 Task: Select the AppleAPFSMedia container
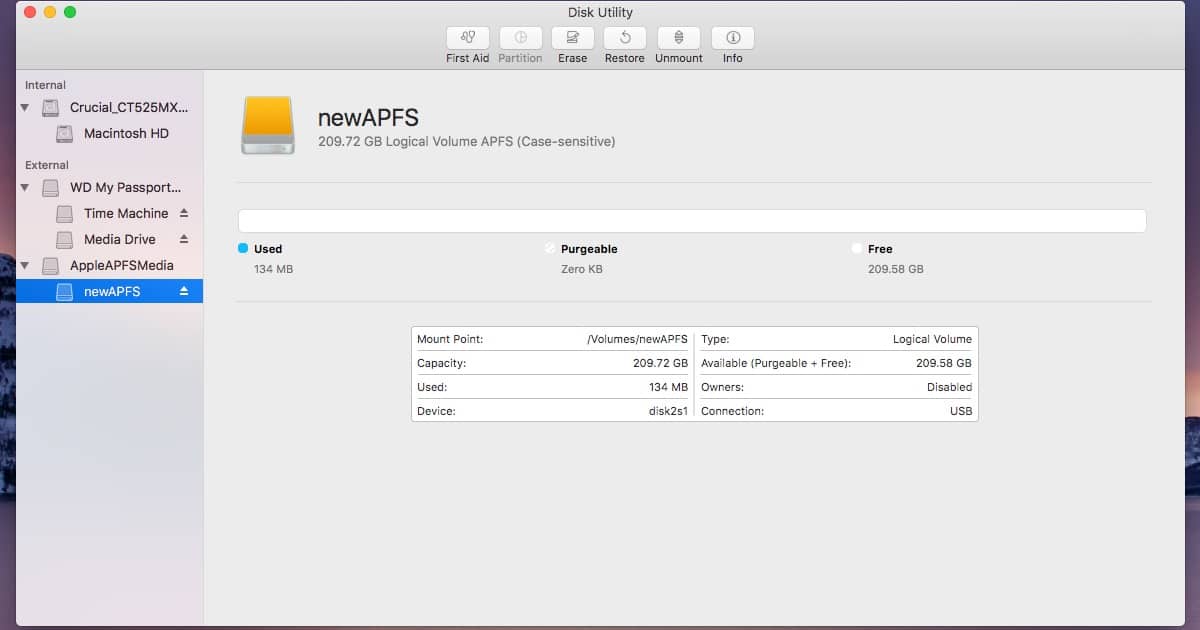tap(121, 265)
